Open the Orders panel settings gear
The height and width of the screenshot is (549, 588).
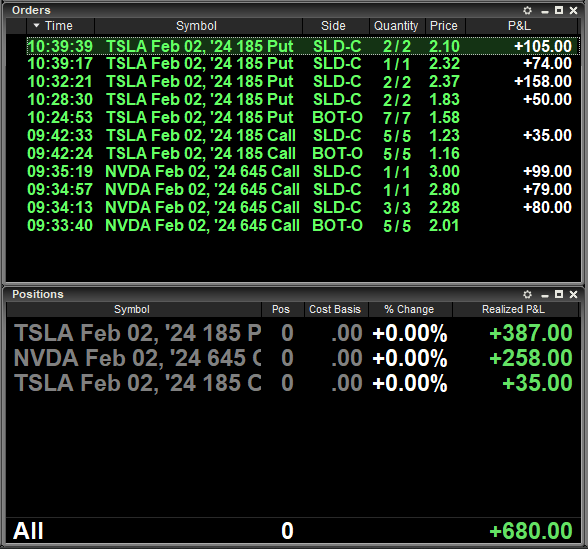click(x=527, y=10)
